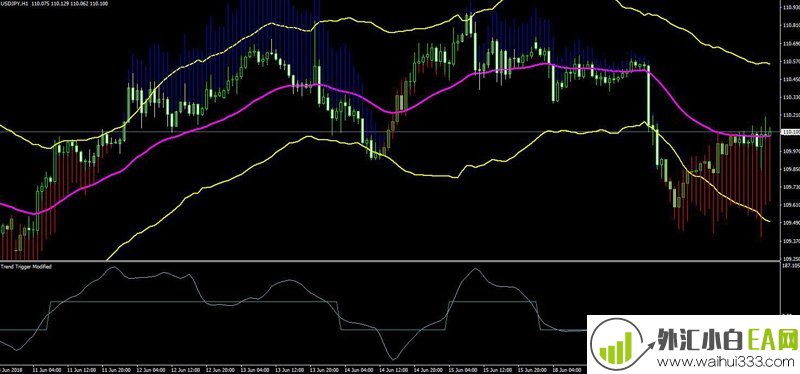Select the 13 Jun 20:00 time label

tap(324, 369)
